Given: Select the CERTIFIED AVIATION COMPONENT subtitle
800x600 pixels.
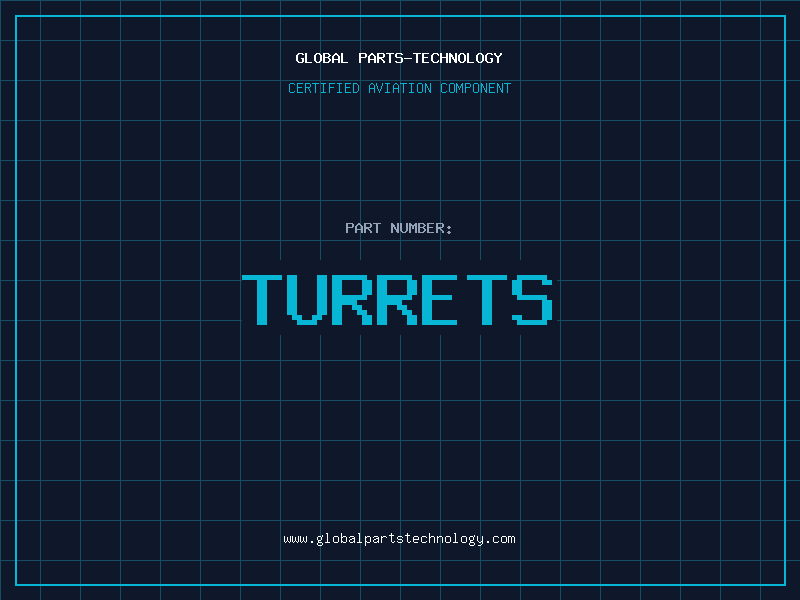Looking at the screenshot, I should [399, 88].
